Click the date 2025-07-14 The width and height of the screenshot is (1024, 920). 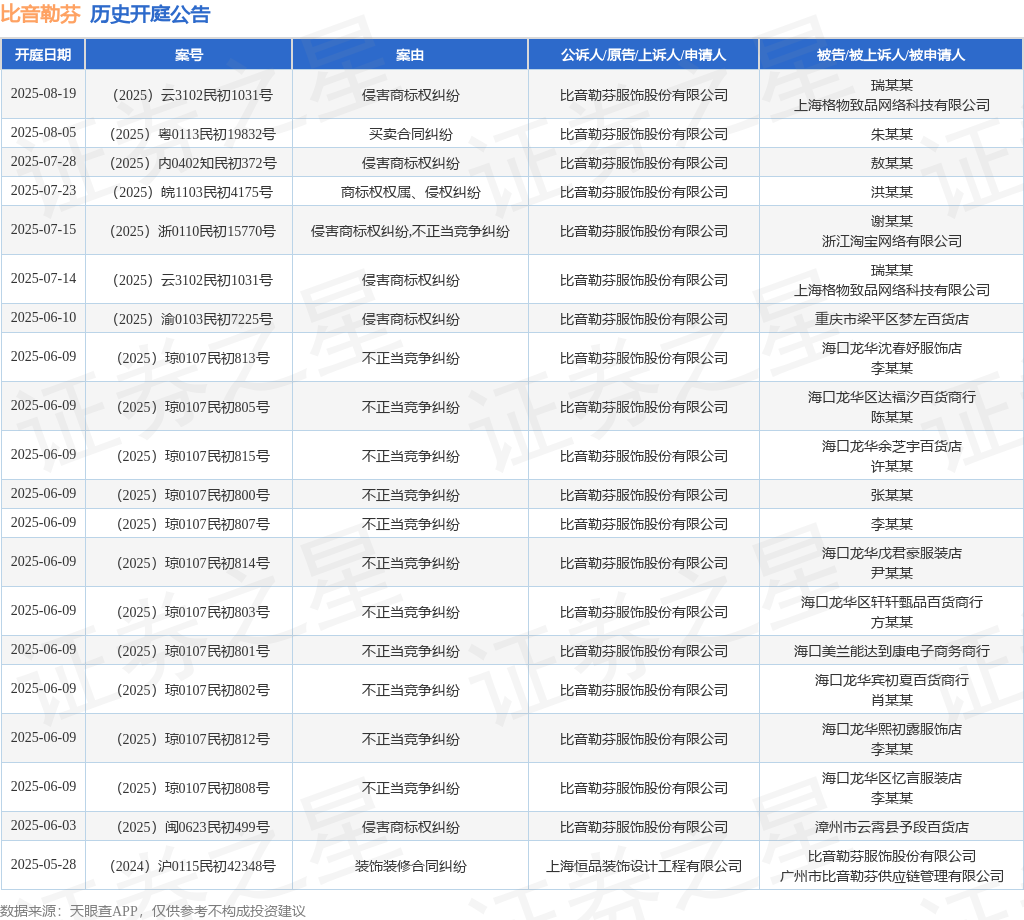(x=43, y=278)
